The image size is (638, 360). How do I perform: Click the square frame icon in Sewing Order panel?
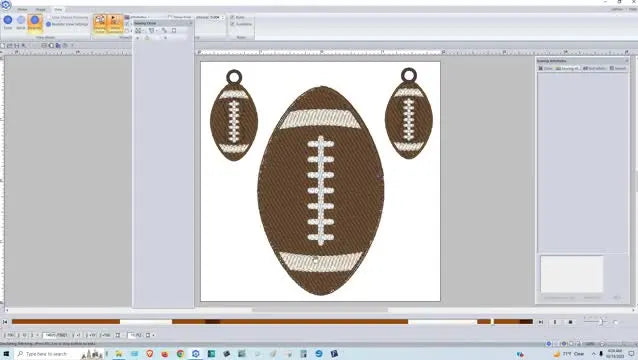coord(174,31)
